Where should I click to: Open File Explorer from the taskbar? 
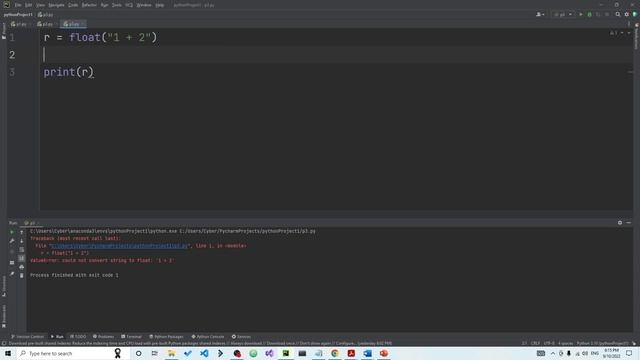[x=171, y=353]
